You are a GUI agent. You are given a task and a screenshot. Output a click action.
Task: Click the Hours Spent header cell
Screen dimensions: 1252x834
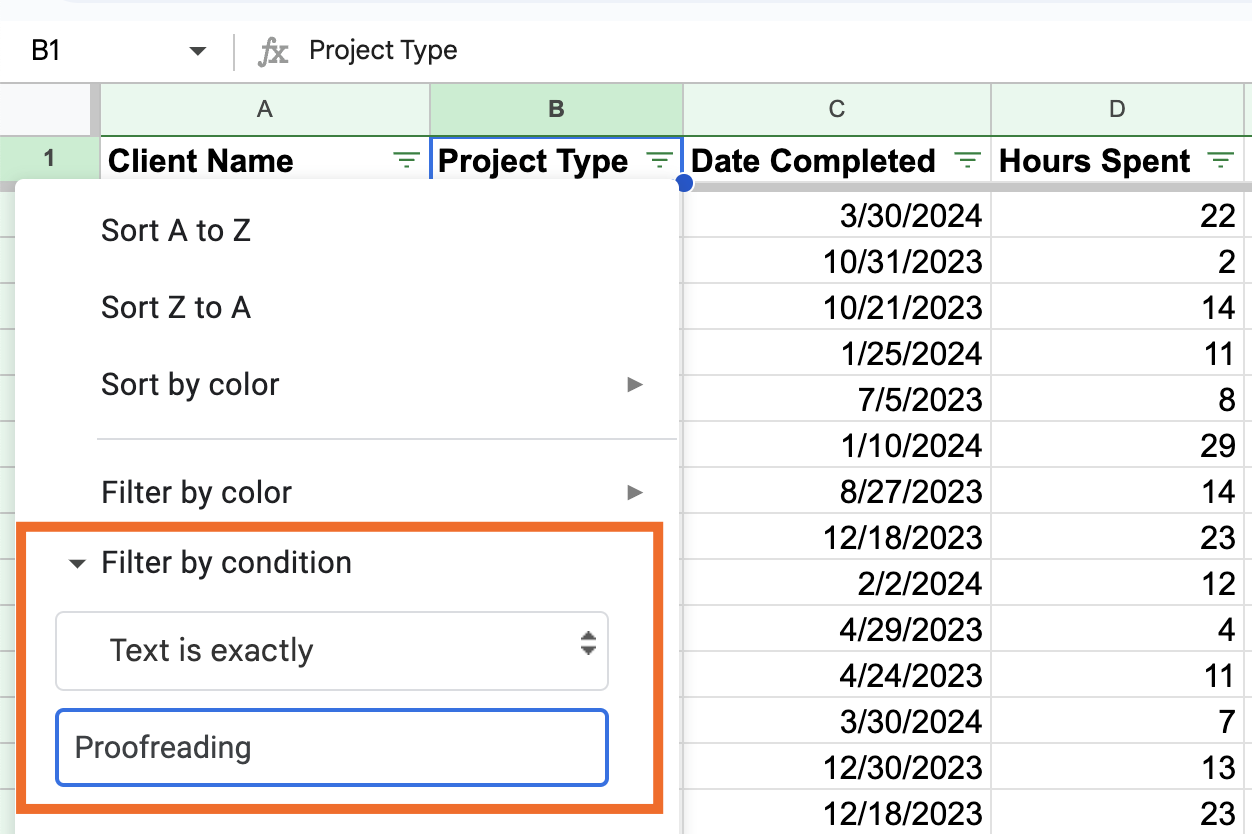click(1117, 161)
